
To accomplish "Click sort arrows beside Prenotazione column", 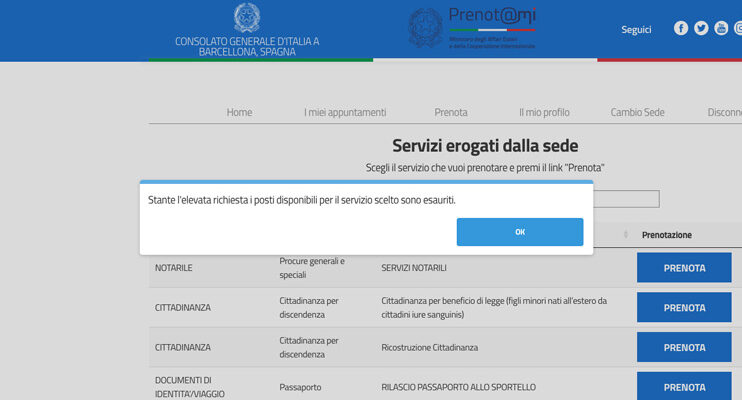I will pyautogui.click(x=626, y=235).
